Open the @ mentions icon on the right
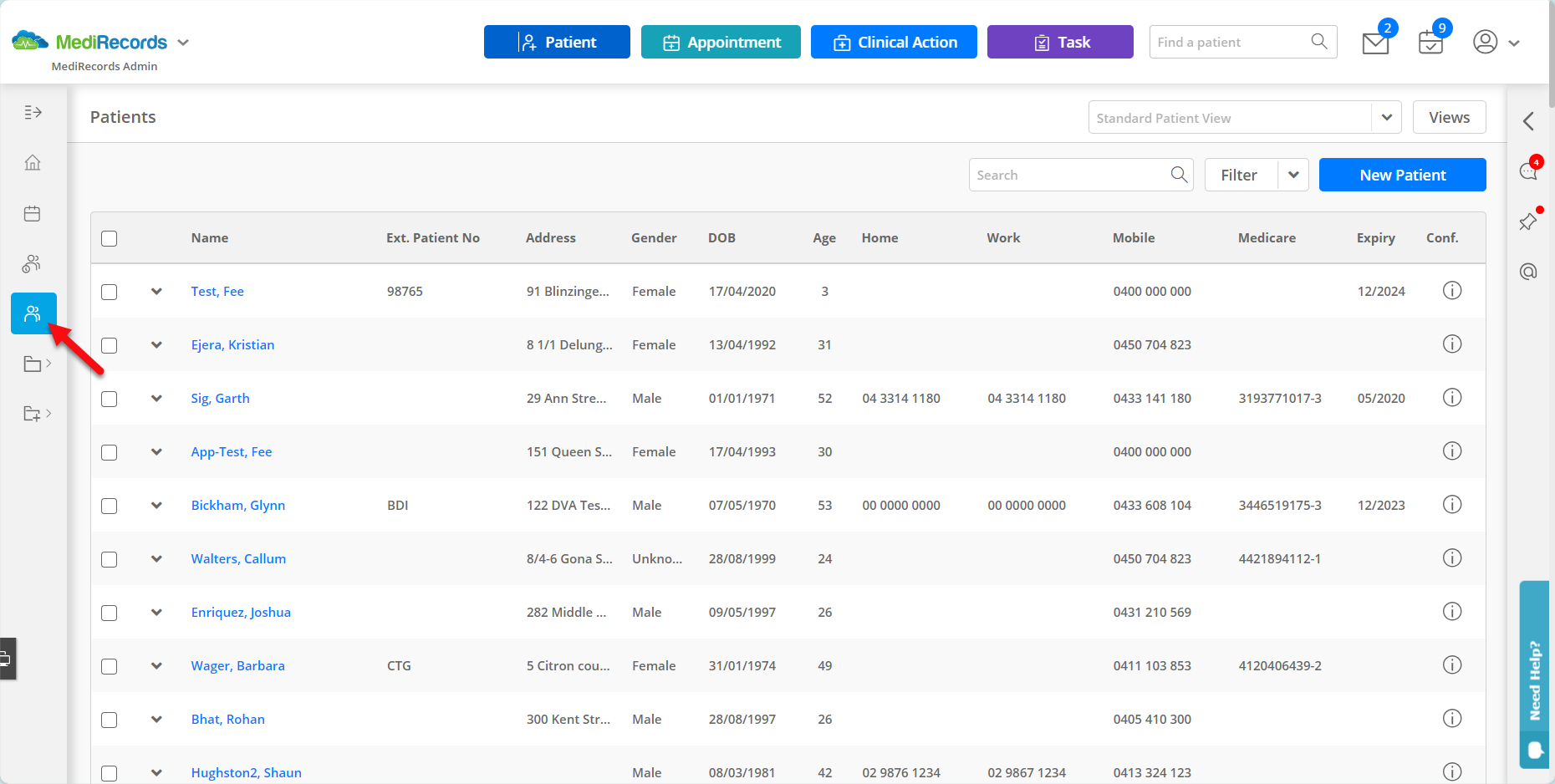 pos(1527,271)
